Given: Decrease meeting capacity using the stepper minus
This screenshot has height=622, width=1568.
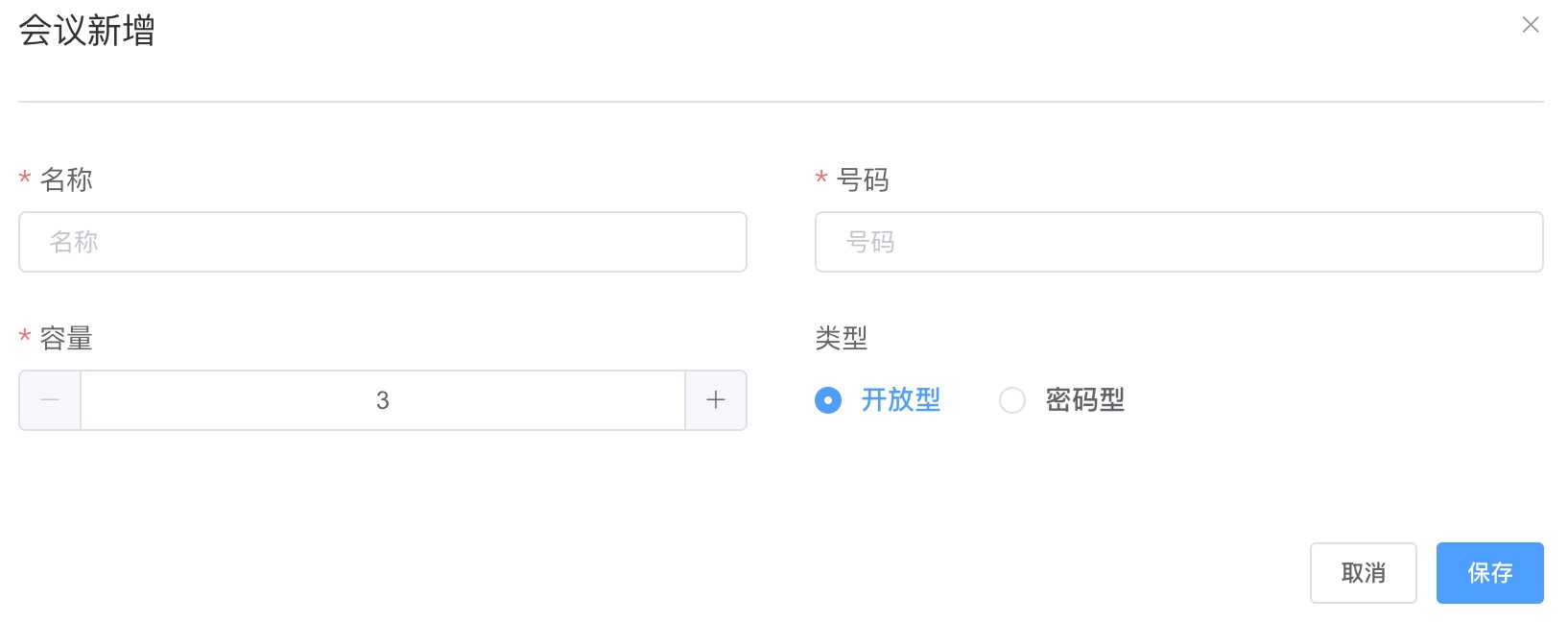Looking at the screenshot, I should pos(48,400).
